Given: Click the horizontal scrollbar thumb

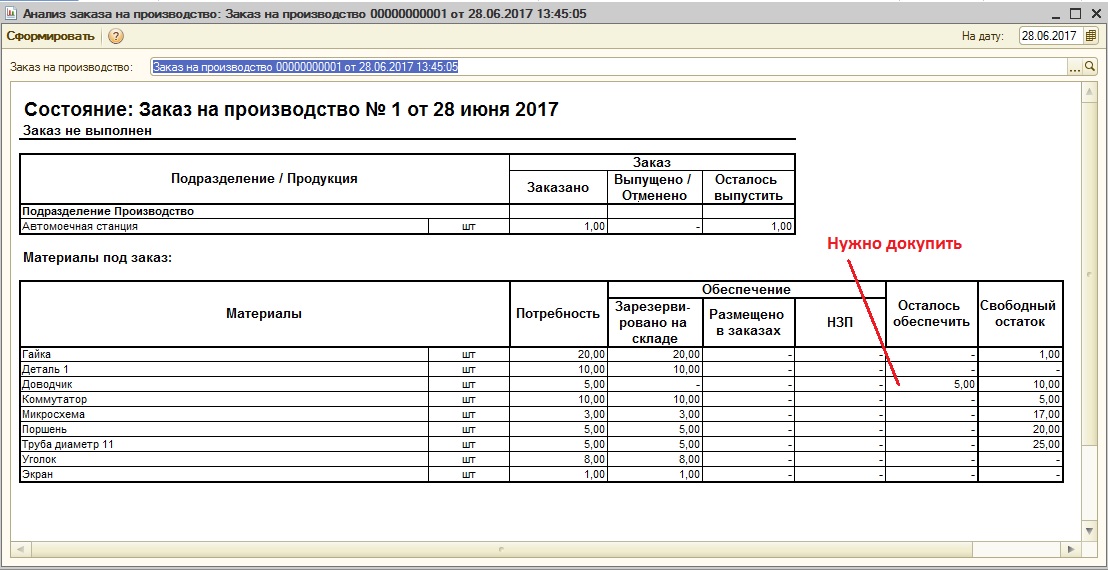Looking at the screenshot, I should click(500, 549).
